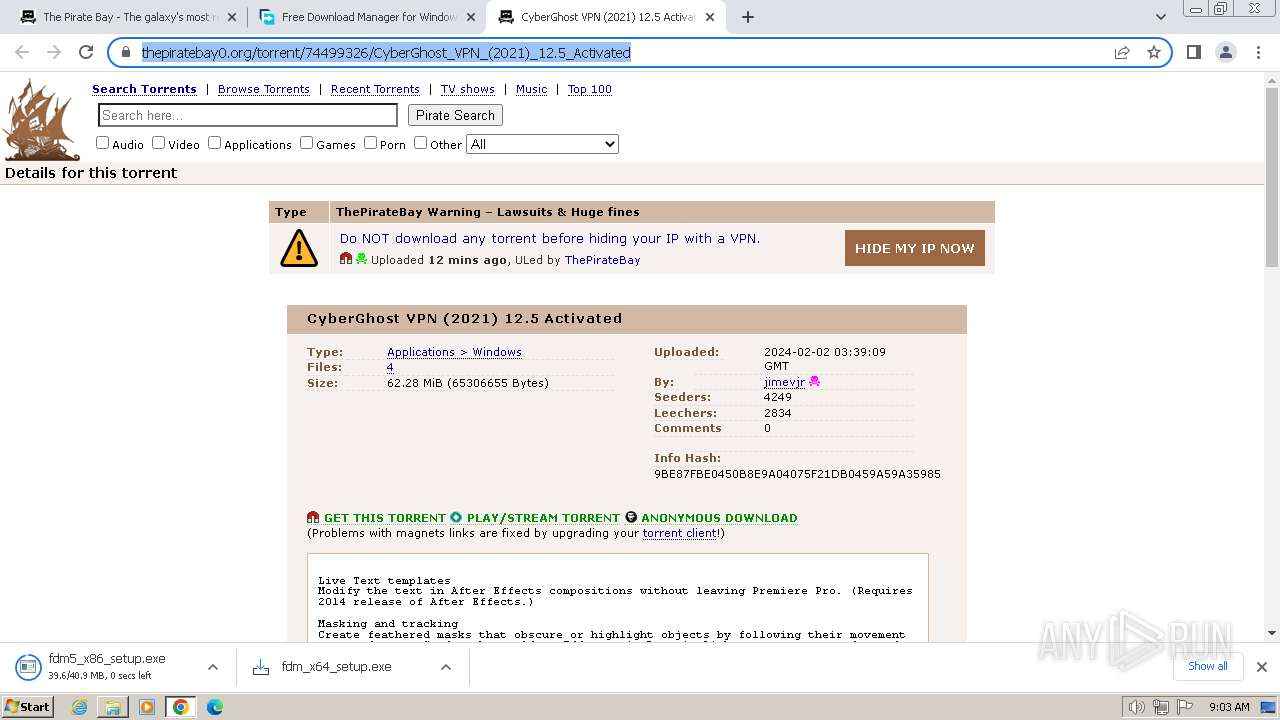Click the magnet icon before Get This Torrent
This screenshot has width=1280, height=720.
click(313, 518)
